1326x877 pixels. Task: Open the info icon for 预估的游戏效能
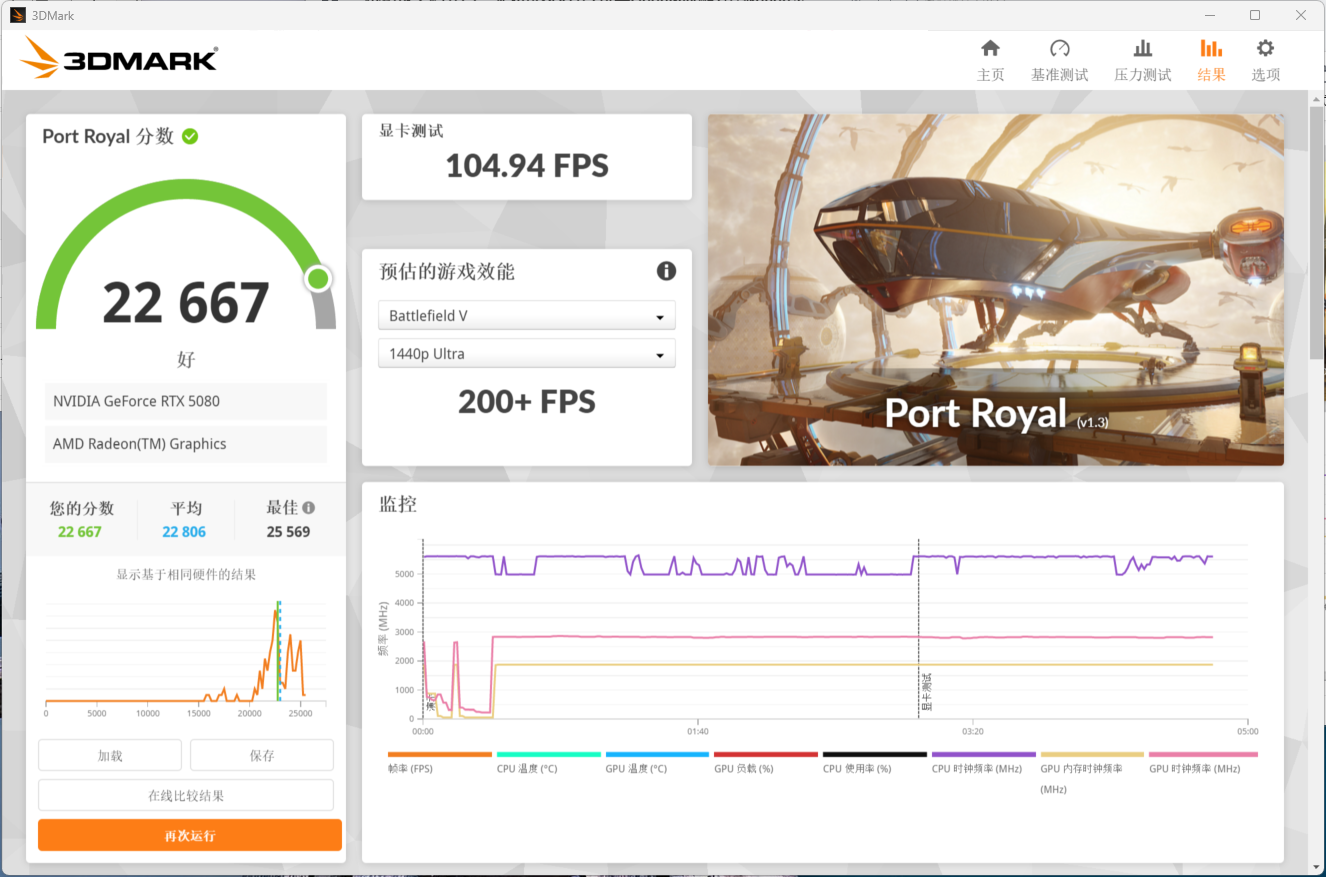666,271
